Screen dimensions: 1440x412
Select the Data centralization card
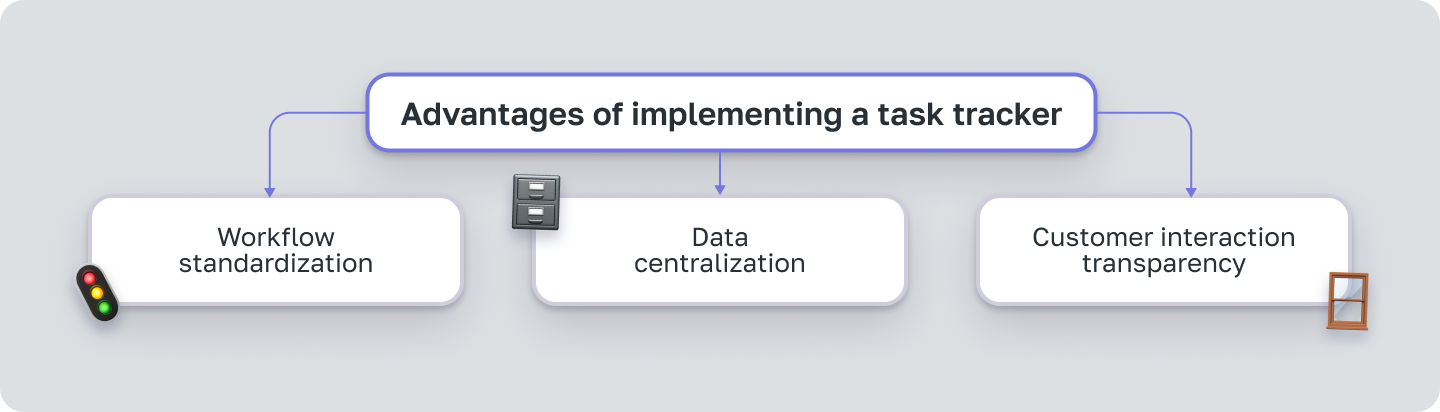tap(719, 250)
